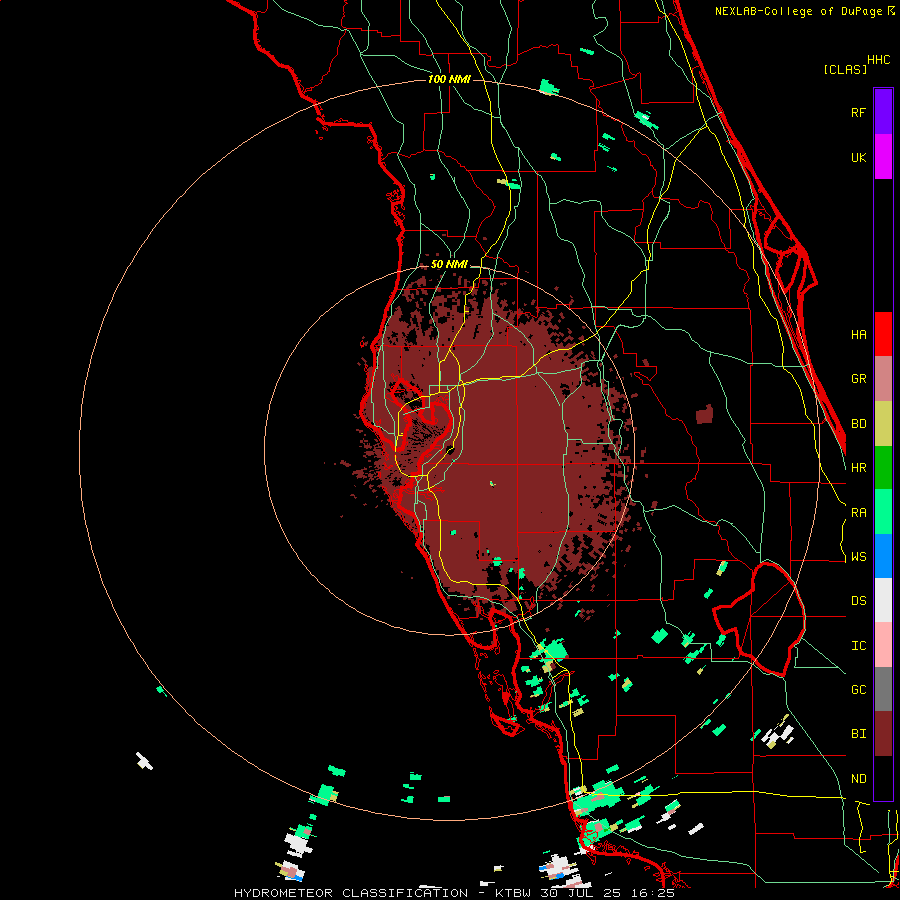This screenshot has height=900, width=900.
Task: Click the 'RF' legend label
Action: 858,112
